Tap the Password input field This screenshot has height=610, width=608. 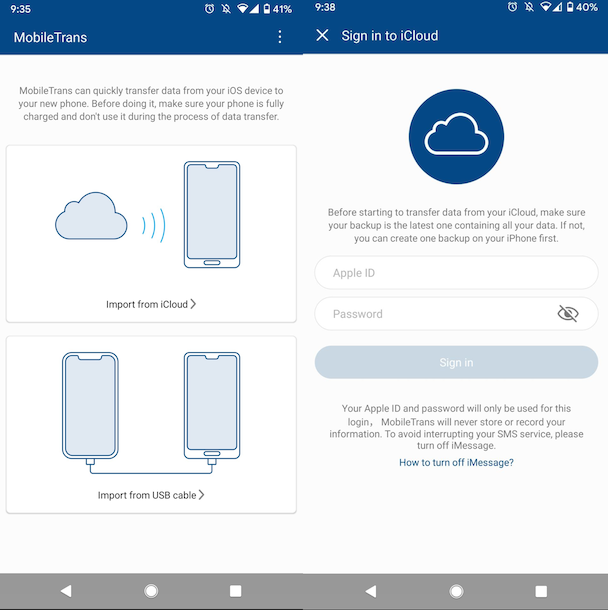tap(456, 314)
